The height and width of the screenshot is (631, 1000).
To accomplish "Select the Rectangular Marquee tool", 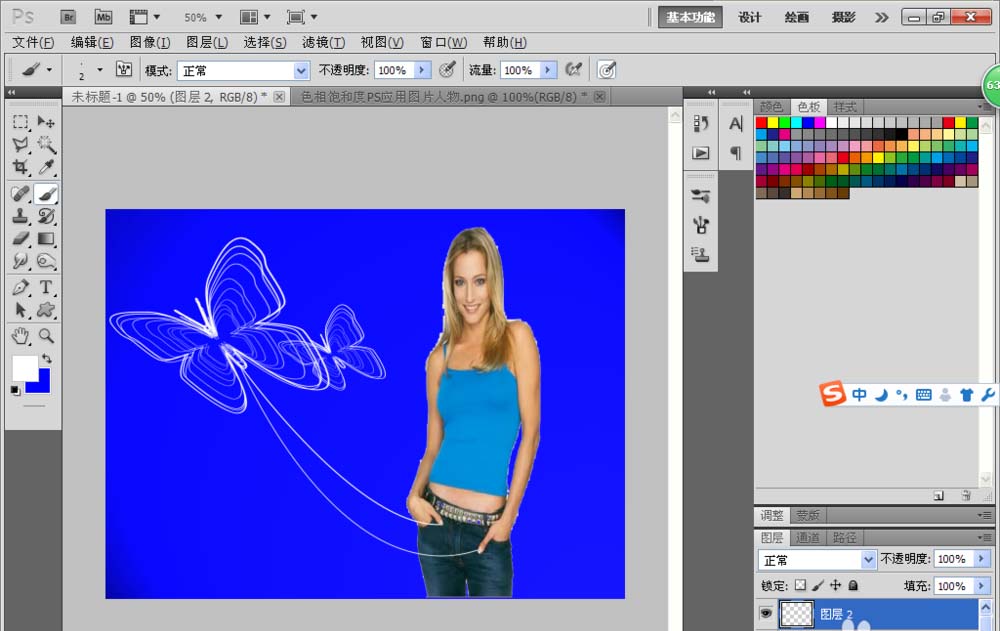I will tap(20, 122).
